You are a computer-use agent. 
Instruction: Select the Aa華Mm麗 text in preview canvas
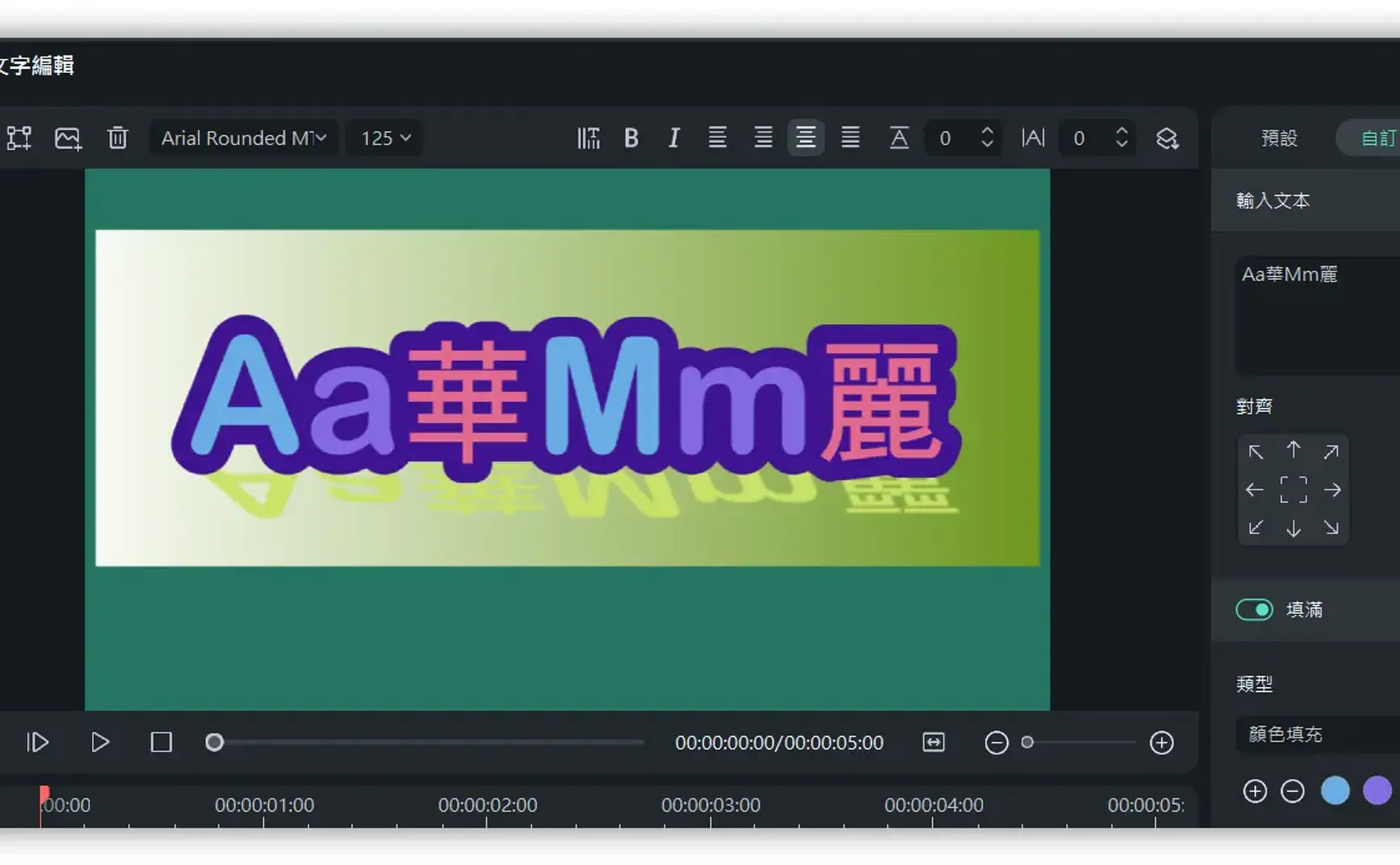point(566,398)
